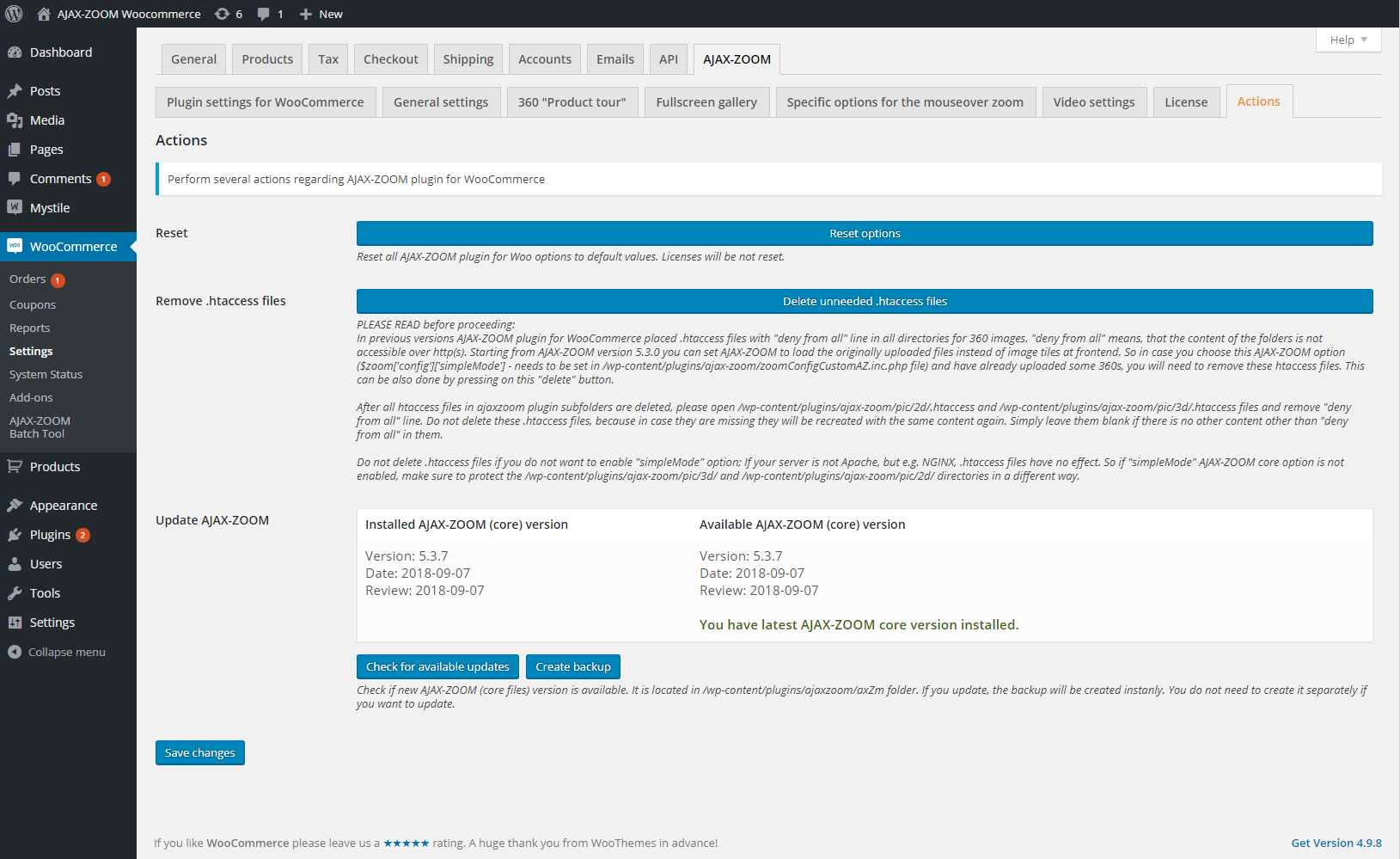Click the five-star rating link
This screenshot has height=859, width=1400.
pos(407,844)
